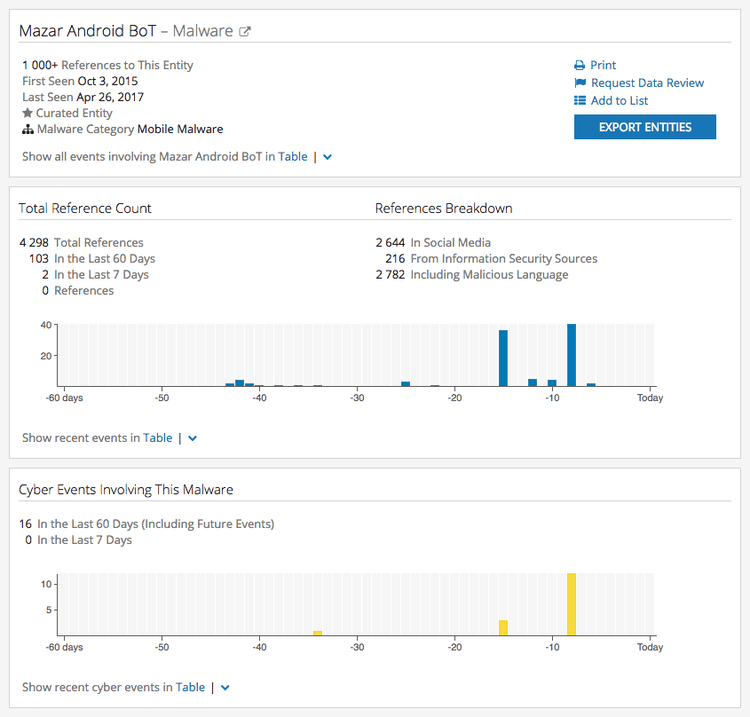Click the small yellow bar near -34 days
750x717 pixels.
point(317,632)
